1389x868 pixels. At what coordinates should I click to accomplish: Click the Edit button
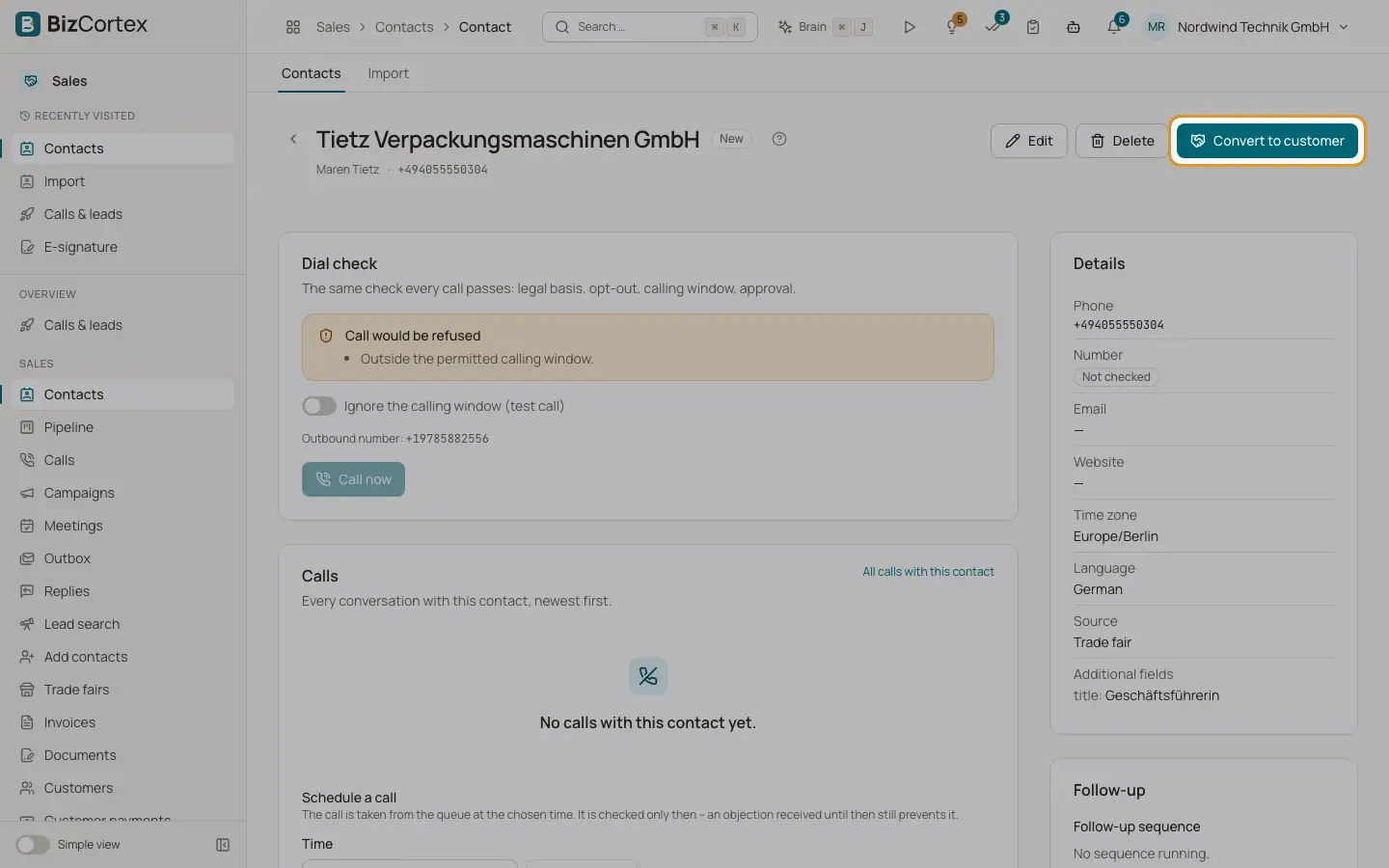[x=1029, y=141]
